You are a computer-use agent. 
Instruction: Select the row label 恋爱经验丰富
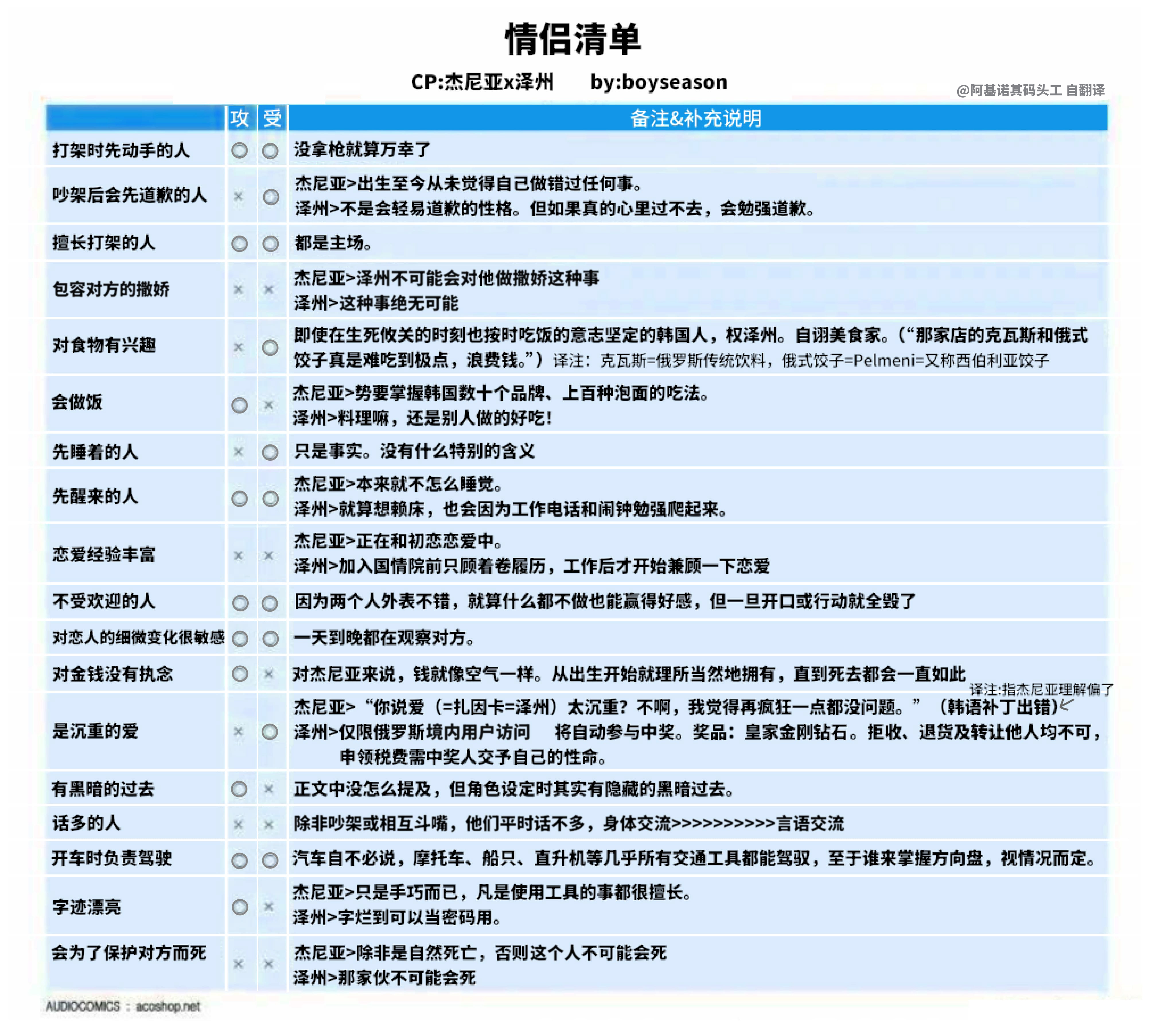104,554
